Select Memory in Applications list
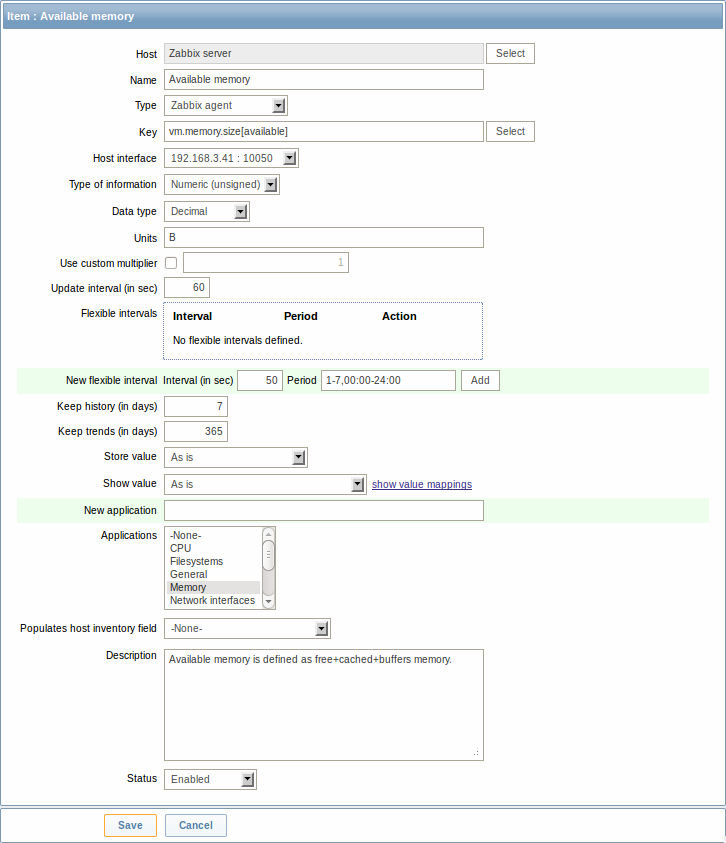Image resolution: width=726 pixels, height=843 pixels. 214,587
